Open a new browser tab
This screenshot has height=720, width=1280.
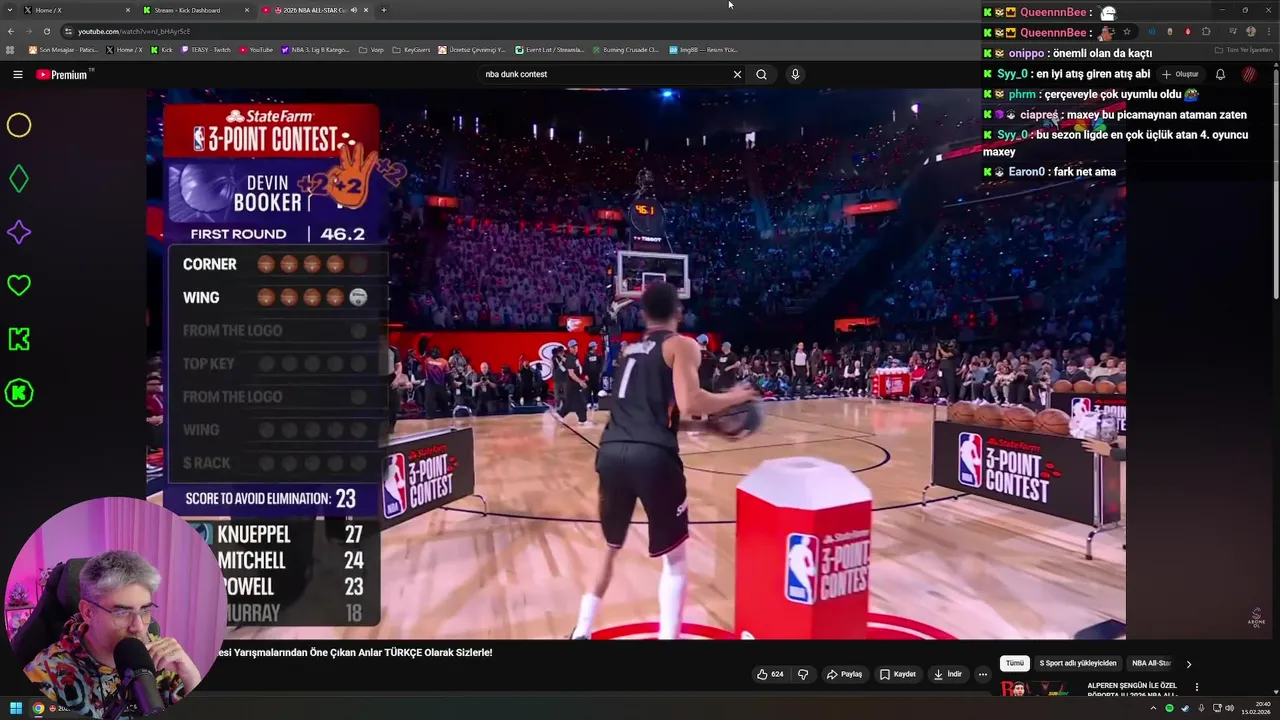[x=384, y=10]
